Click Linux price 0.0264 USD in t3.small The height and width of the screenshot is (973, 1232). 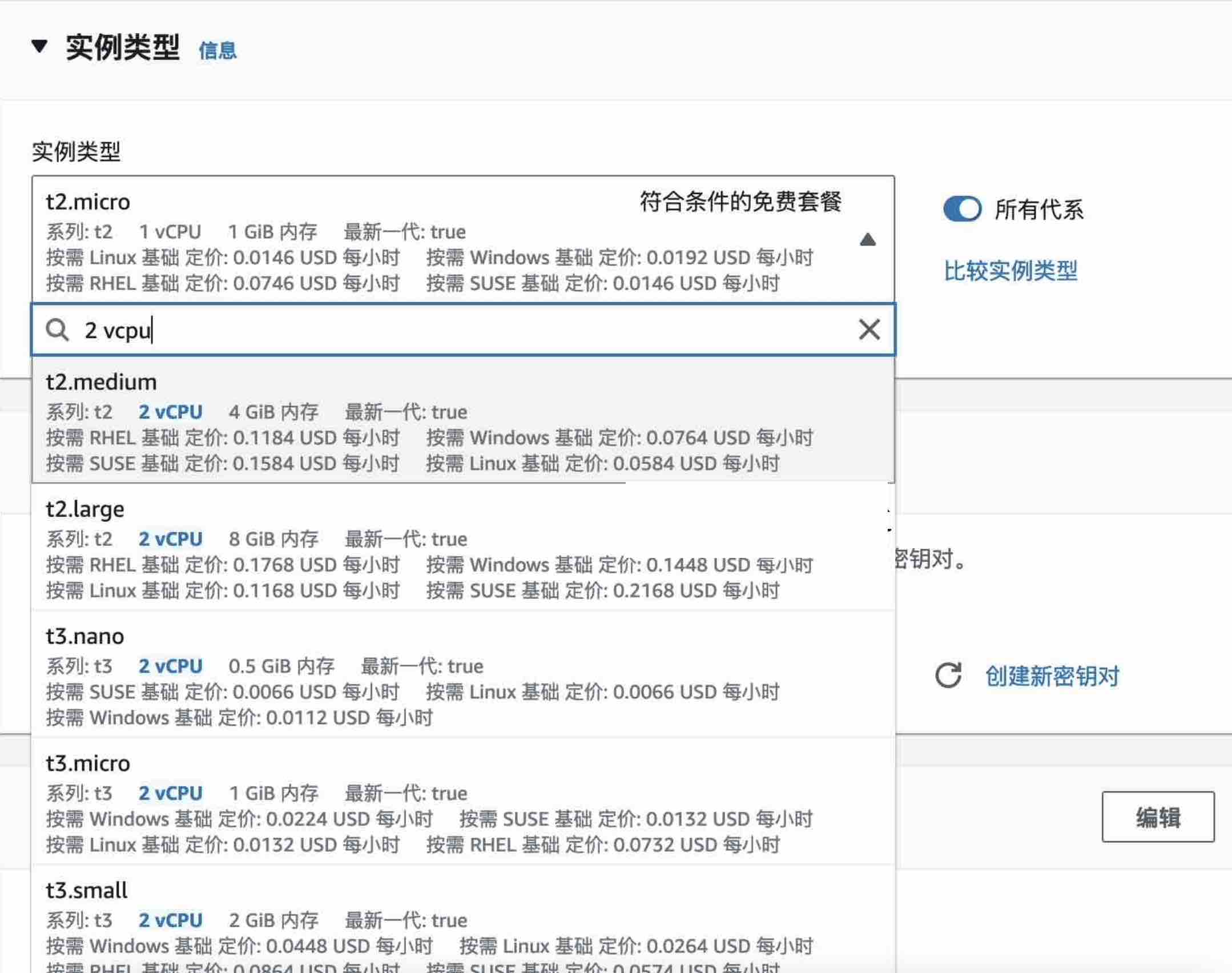coord(636,946)
